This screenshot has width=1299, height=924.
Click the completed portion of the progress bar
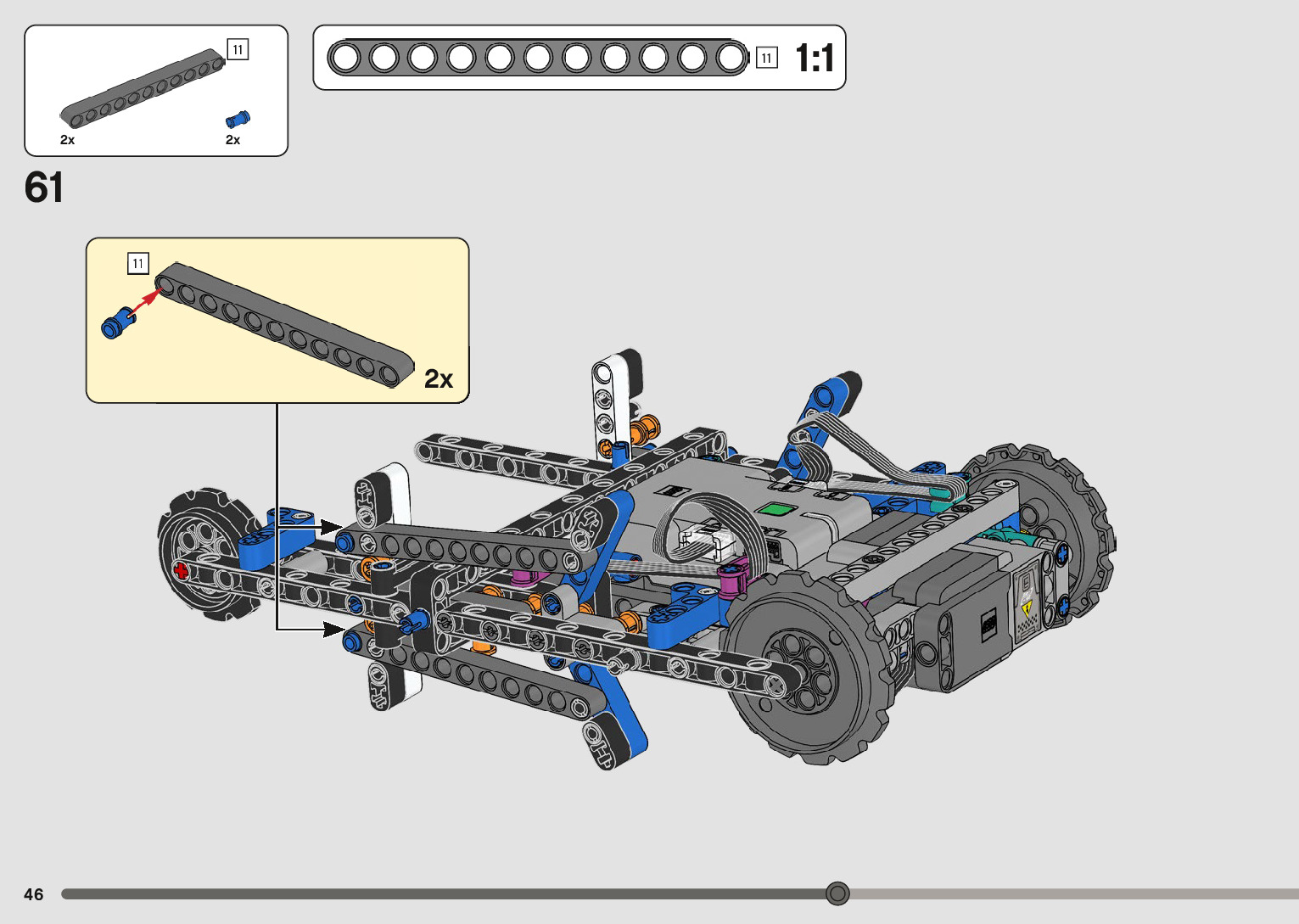click(x=441, y=894)
